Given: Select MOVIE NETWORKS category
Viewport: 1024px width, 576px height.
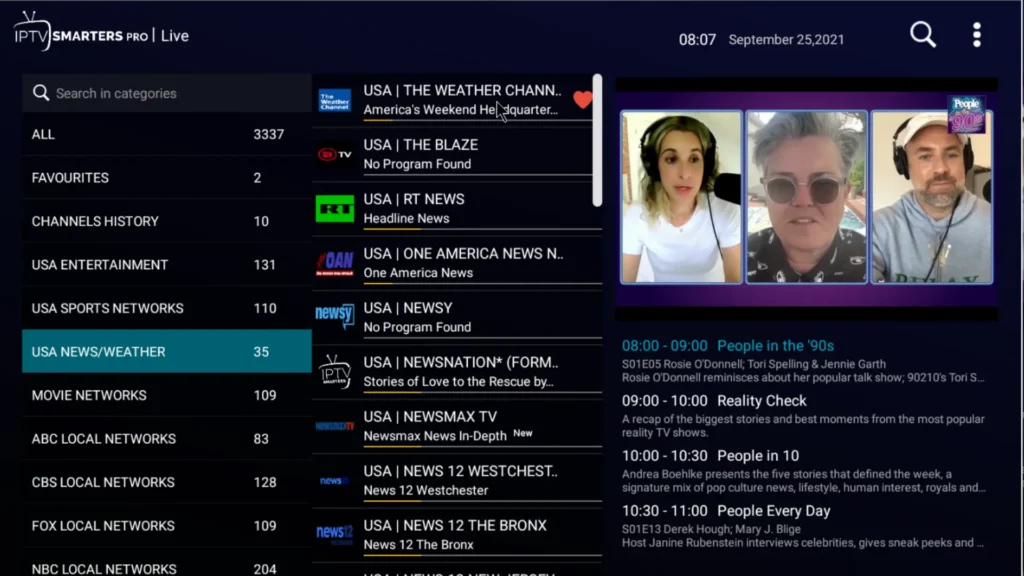Looking at the screenshot, I should pyautogui.click(x=167, y=395).
